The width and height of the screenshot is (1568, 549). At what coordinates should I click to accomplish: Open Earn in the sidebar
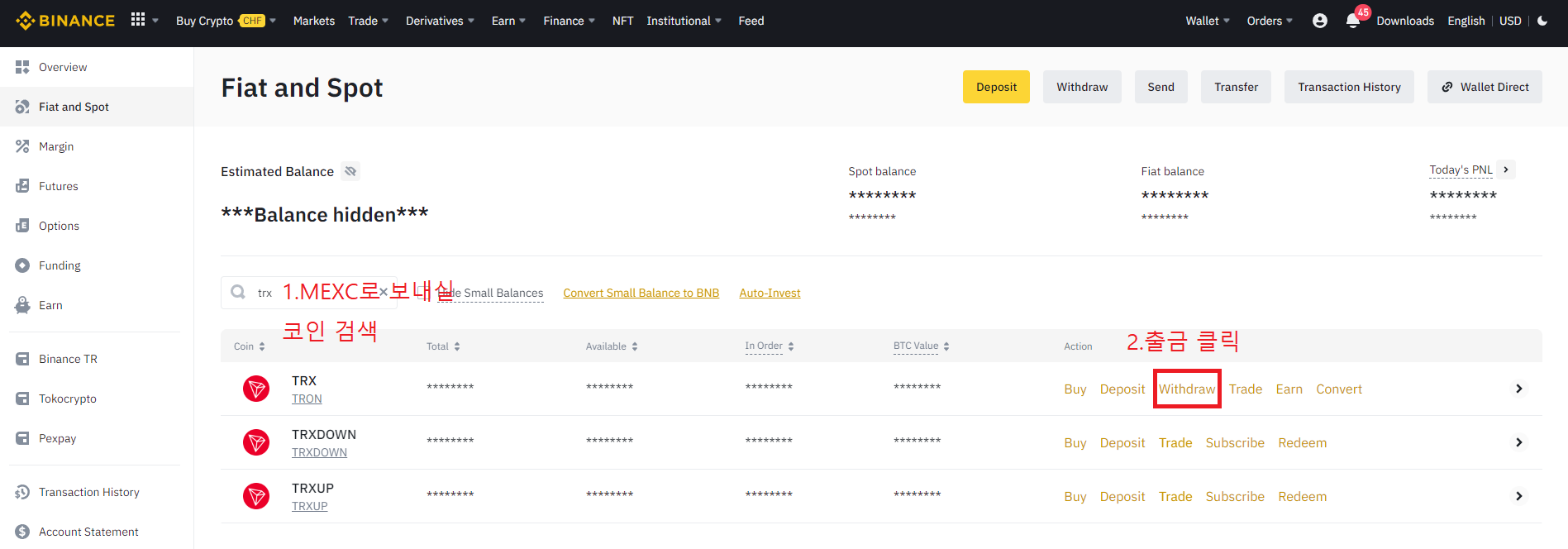[97, 305]
